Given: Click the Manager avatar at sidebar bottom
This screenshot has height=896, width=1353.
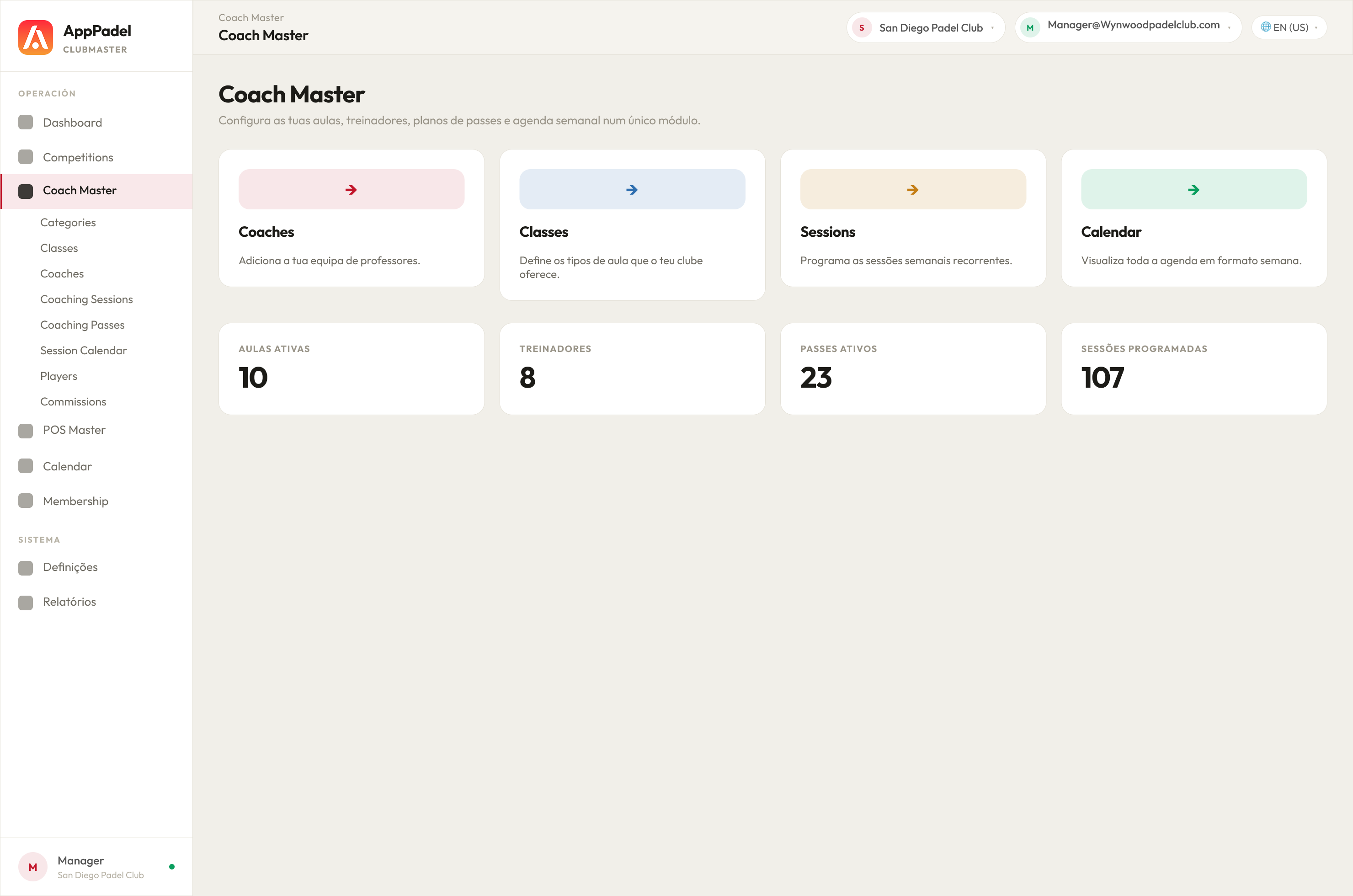Looking at the screenshot, I should pos(32,867).
